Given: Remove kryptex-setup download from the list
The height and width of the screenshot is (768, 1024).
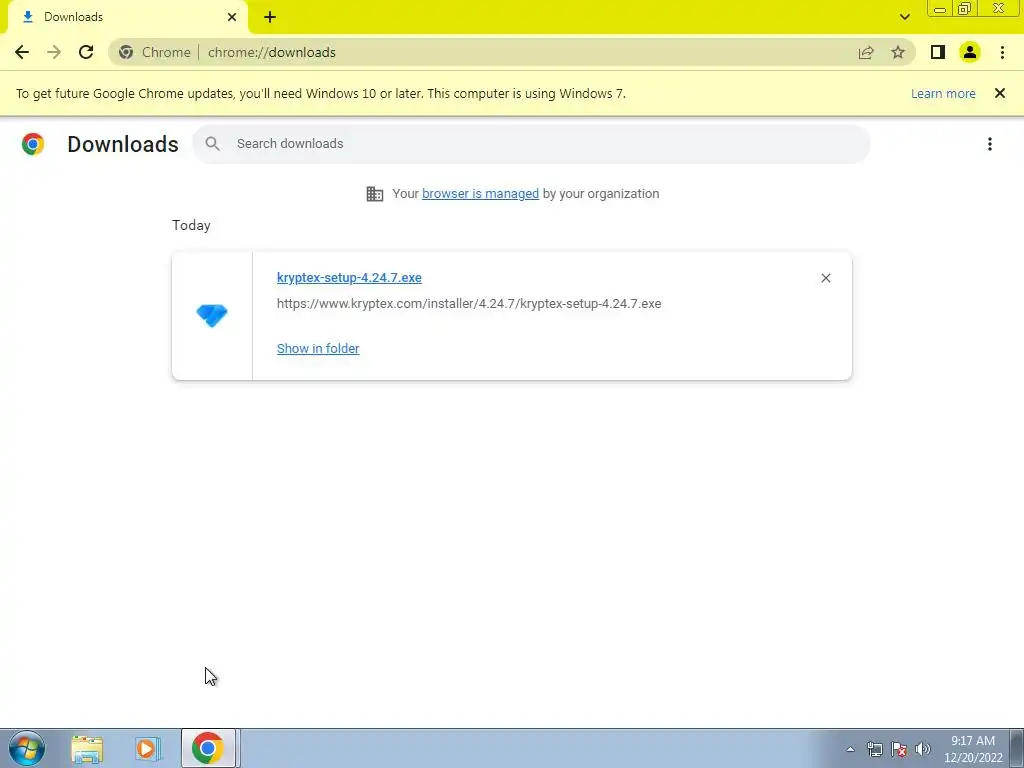Looking at the screenshot, I should [825, 278].
